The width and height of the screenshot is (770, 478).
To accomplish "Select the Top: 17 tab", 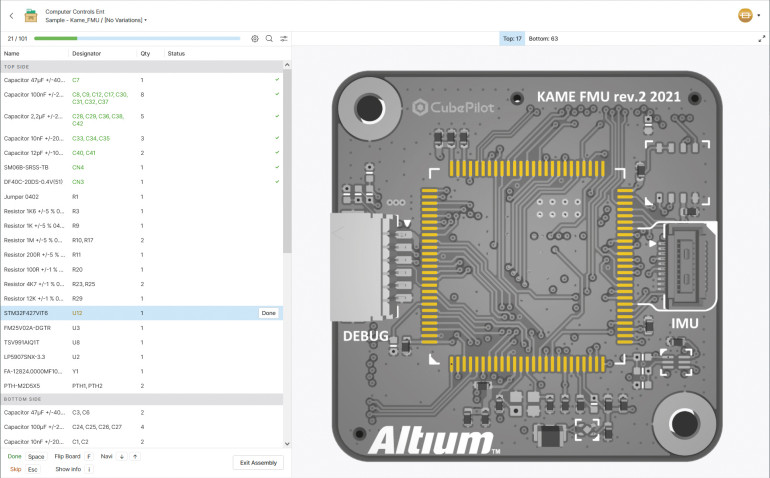I will point(512,38).
